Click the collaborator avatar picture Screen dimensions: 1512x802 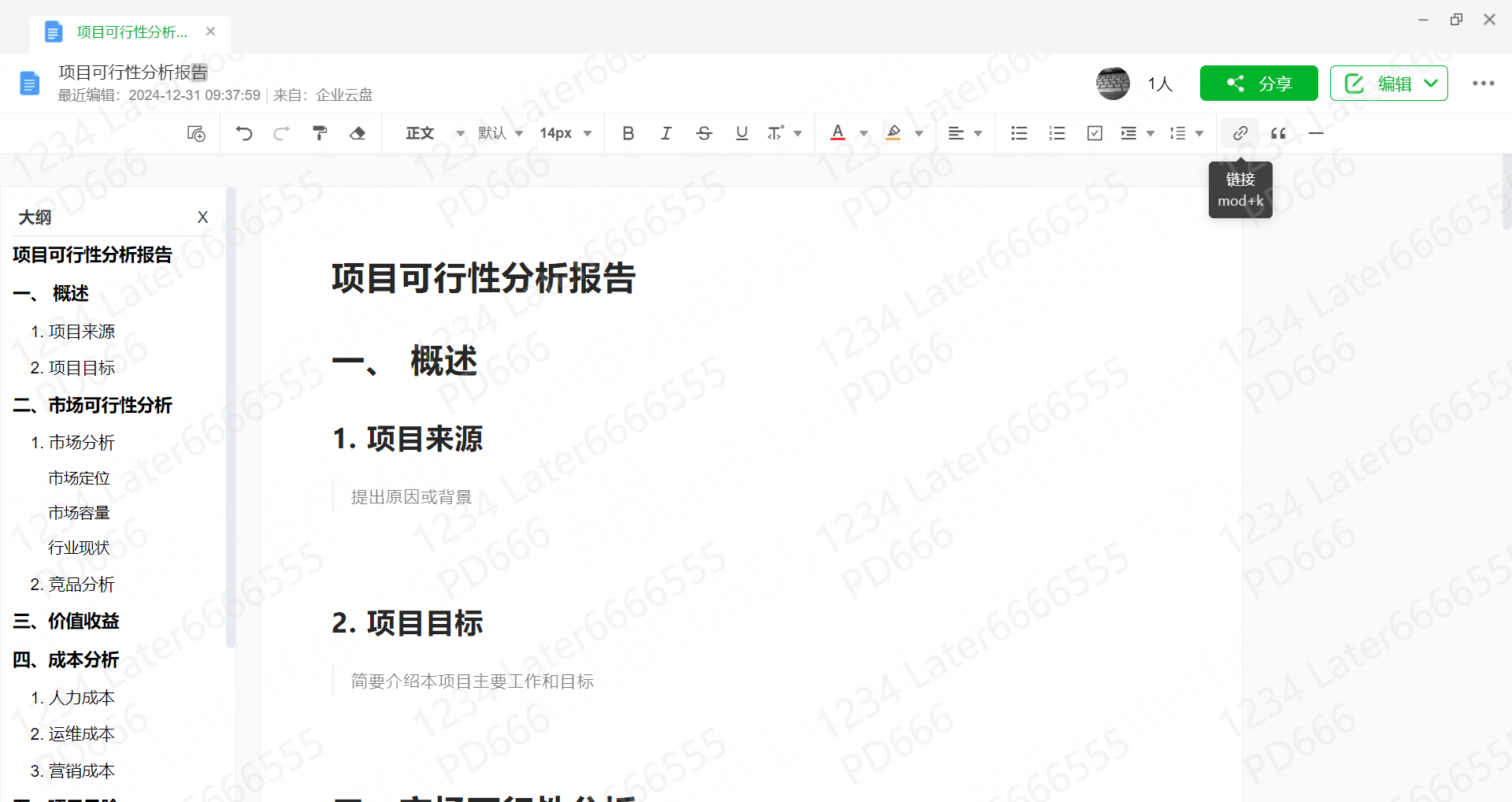(x=1113, y=83)
